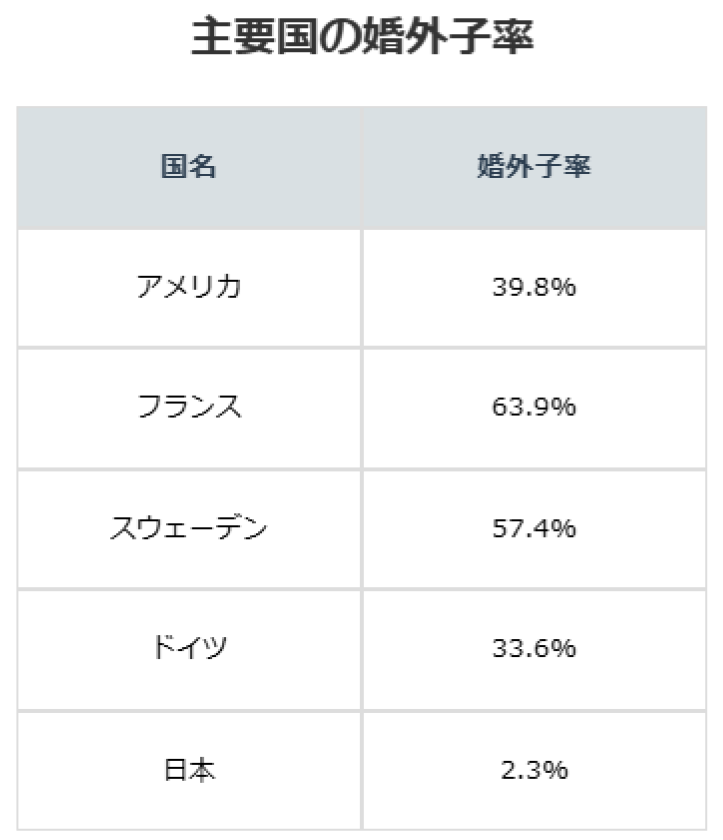This screenshot has height=840, width=723.
Task: Click the アメリカ country cell
Action: pos(189,288)
